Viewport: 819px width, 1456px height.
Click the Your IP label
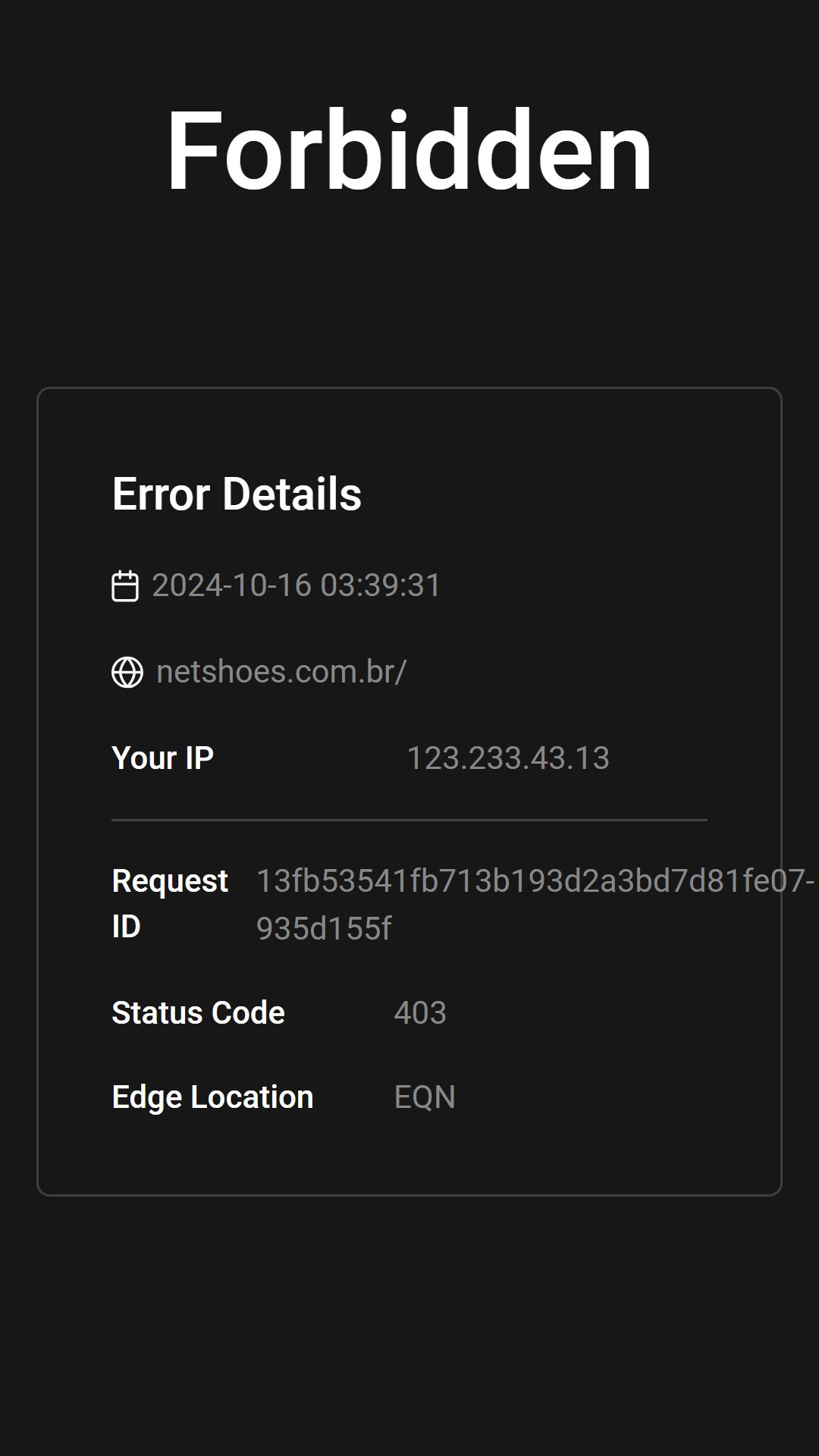pos(163,758)
